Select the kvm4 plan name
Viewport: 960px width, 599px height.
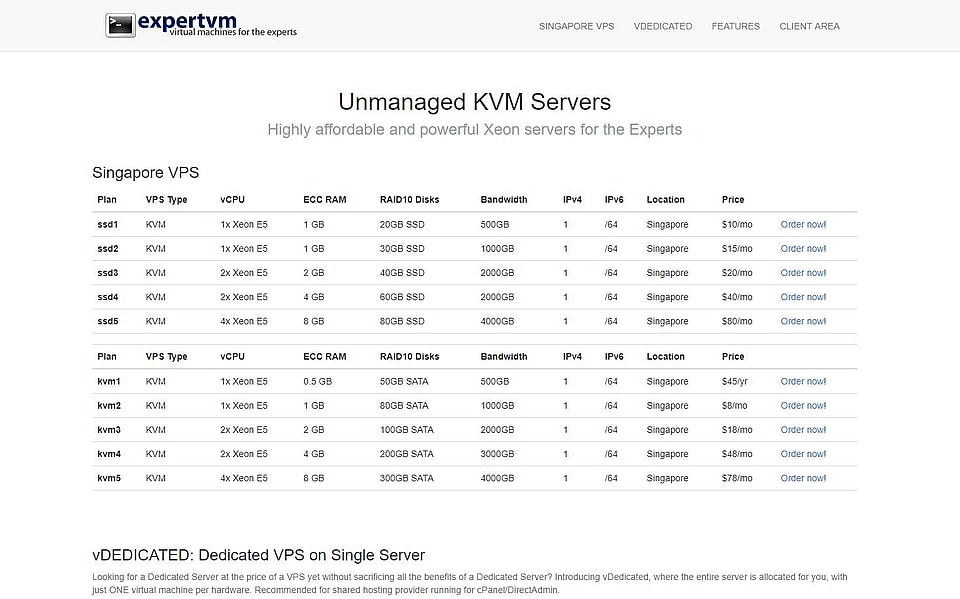pos(109,454)
